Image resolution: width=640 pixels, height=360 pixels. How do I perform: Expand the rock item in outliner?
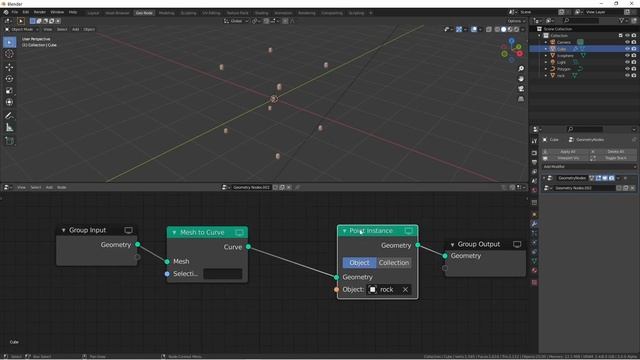[546, 76]
